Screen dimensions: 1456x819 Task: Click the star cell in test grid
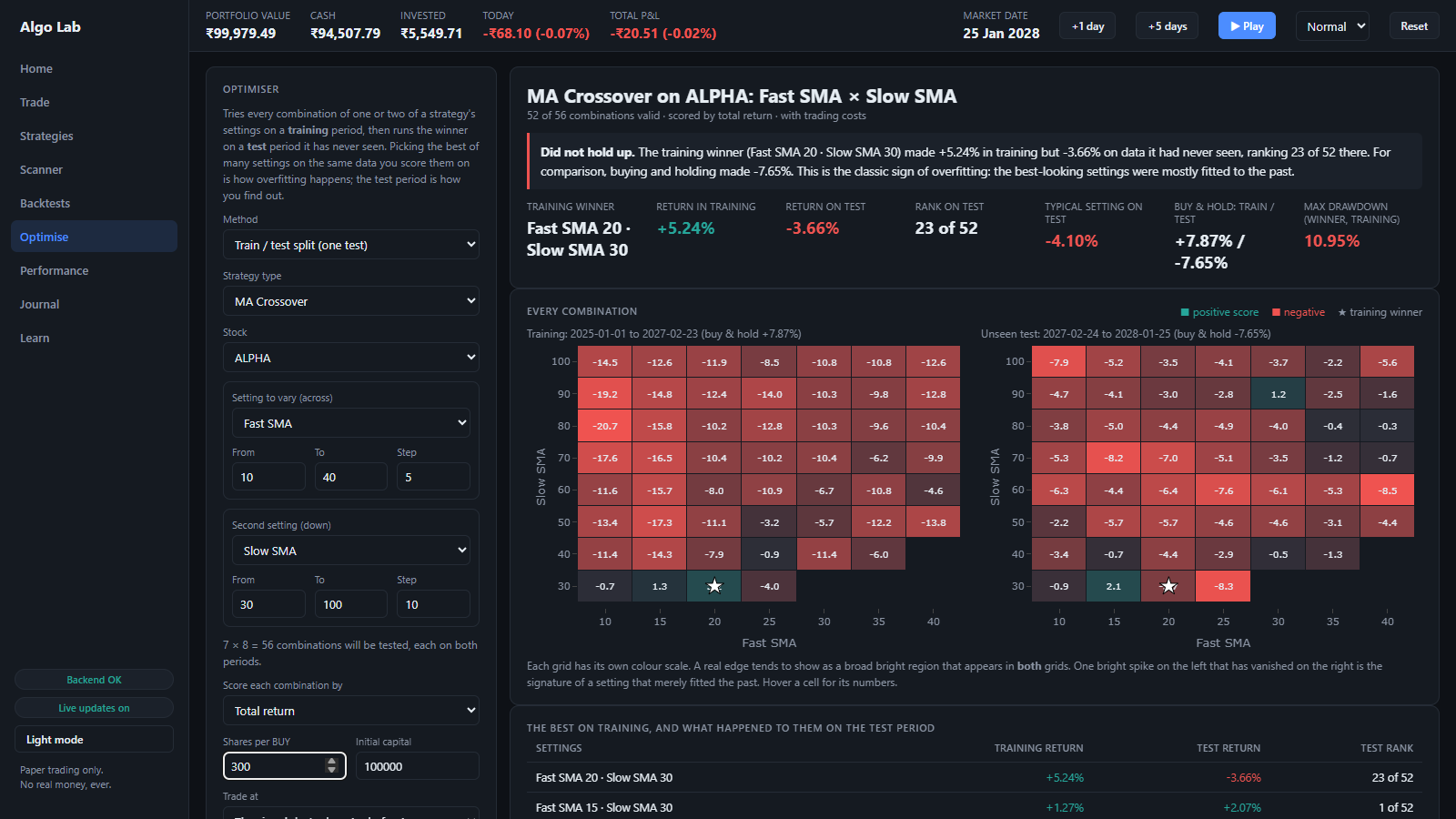1168,586
